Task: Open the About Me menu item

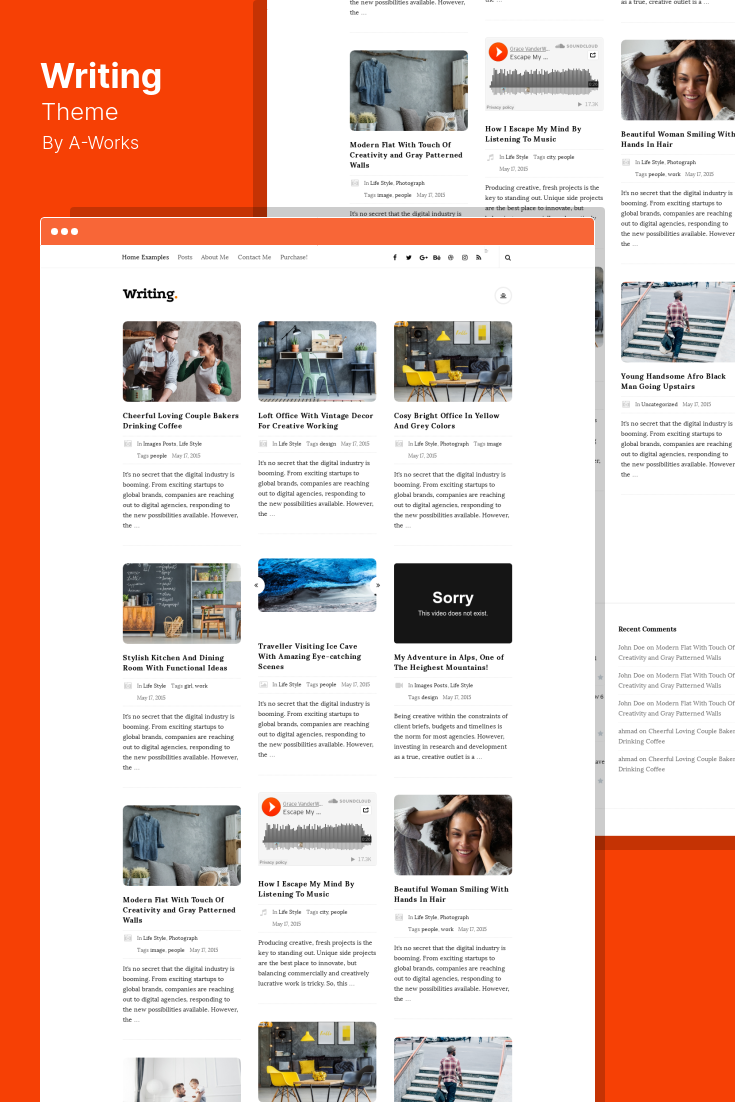Action: coord(215,257)
